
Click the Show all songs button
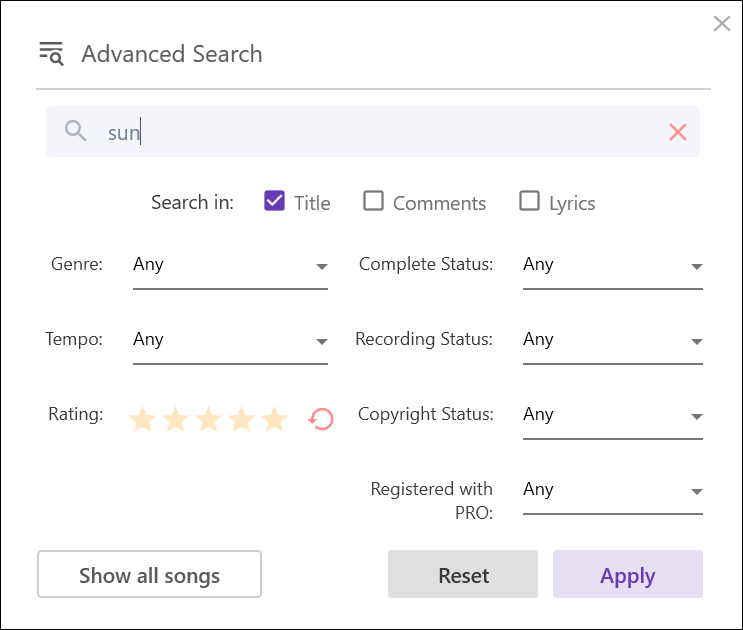click(149, 575)
